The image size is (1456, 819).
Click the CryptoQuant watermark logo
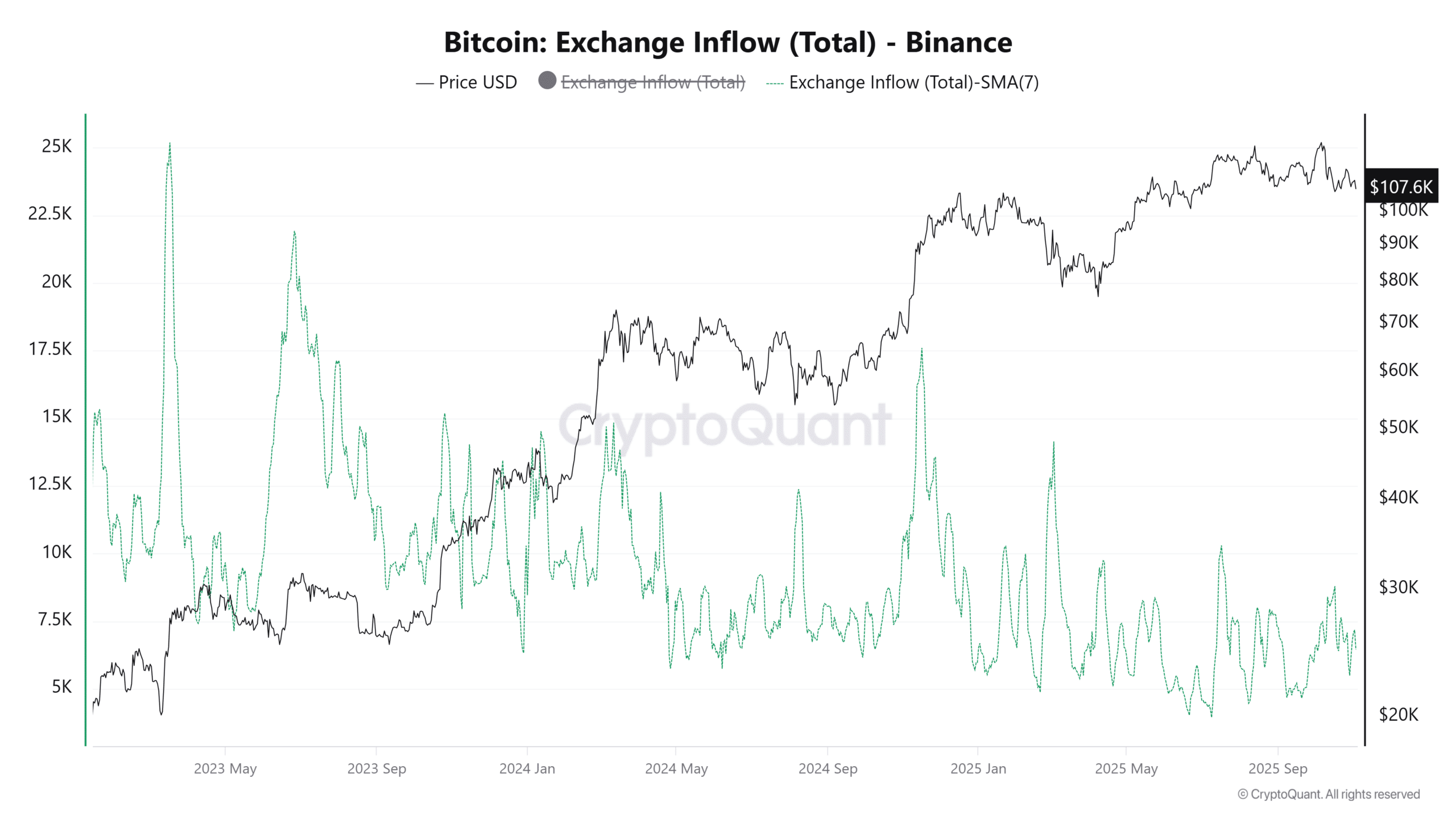click(x=725, y=425)
